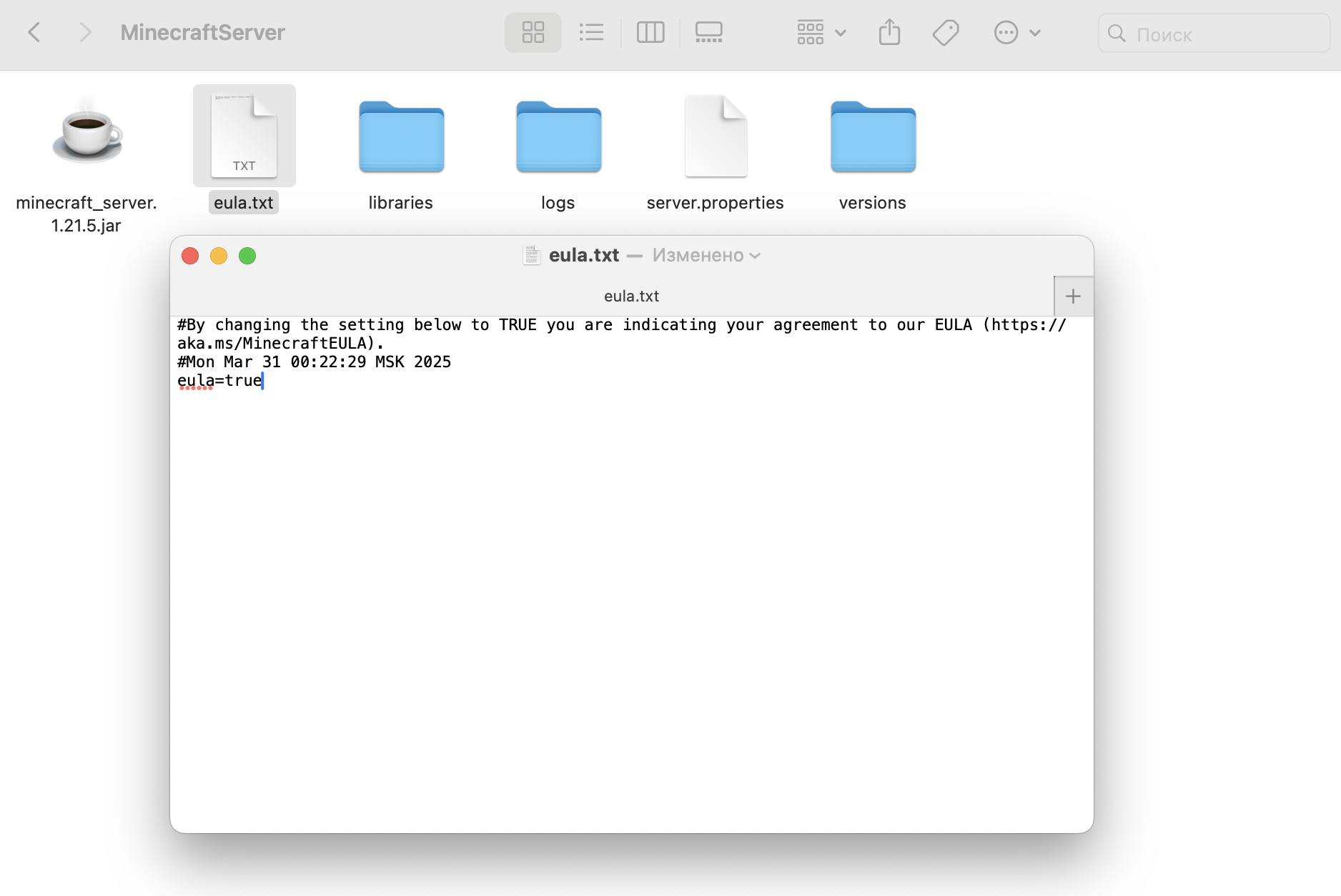Switch Finder to gallery view
The height and width of the screenshot is (896, 1341).
(x=709, y=32)
